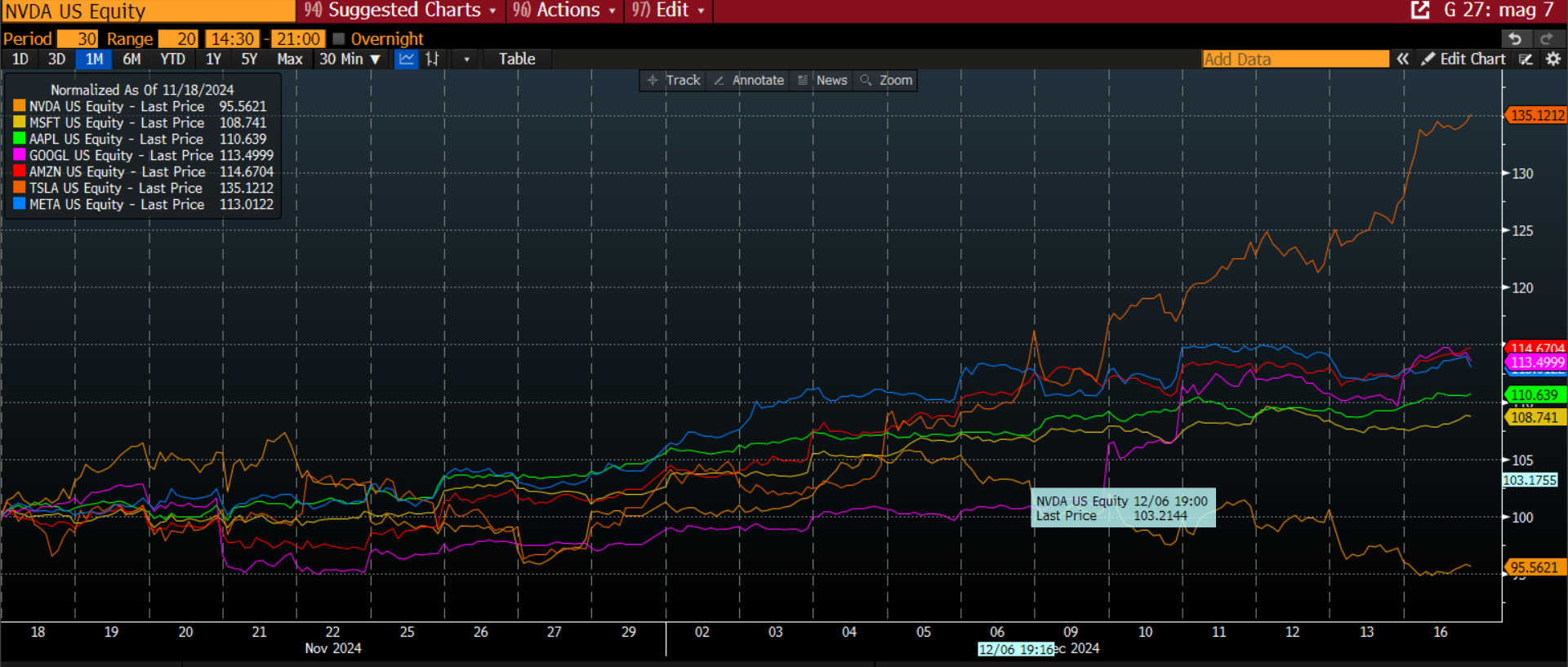The image size is (1568, 667).
Task: Switch to the Table view
Action: point(517,59)
